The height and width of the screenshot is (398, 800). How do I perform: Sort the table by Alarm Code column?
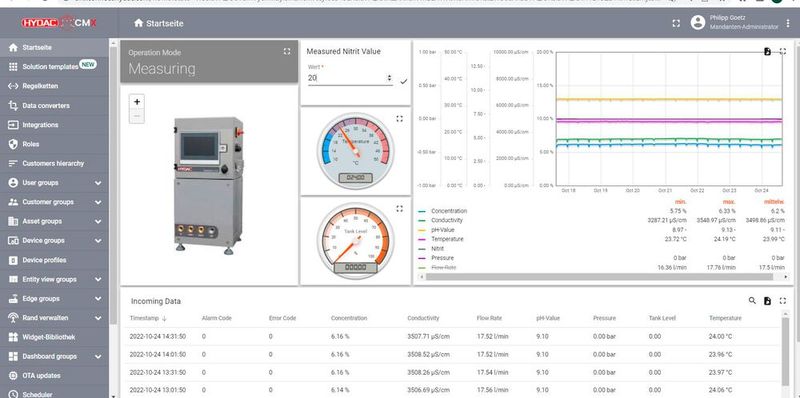(x=216, y=318)
